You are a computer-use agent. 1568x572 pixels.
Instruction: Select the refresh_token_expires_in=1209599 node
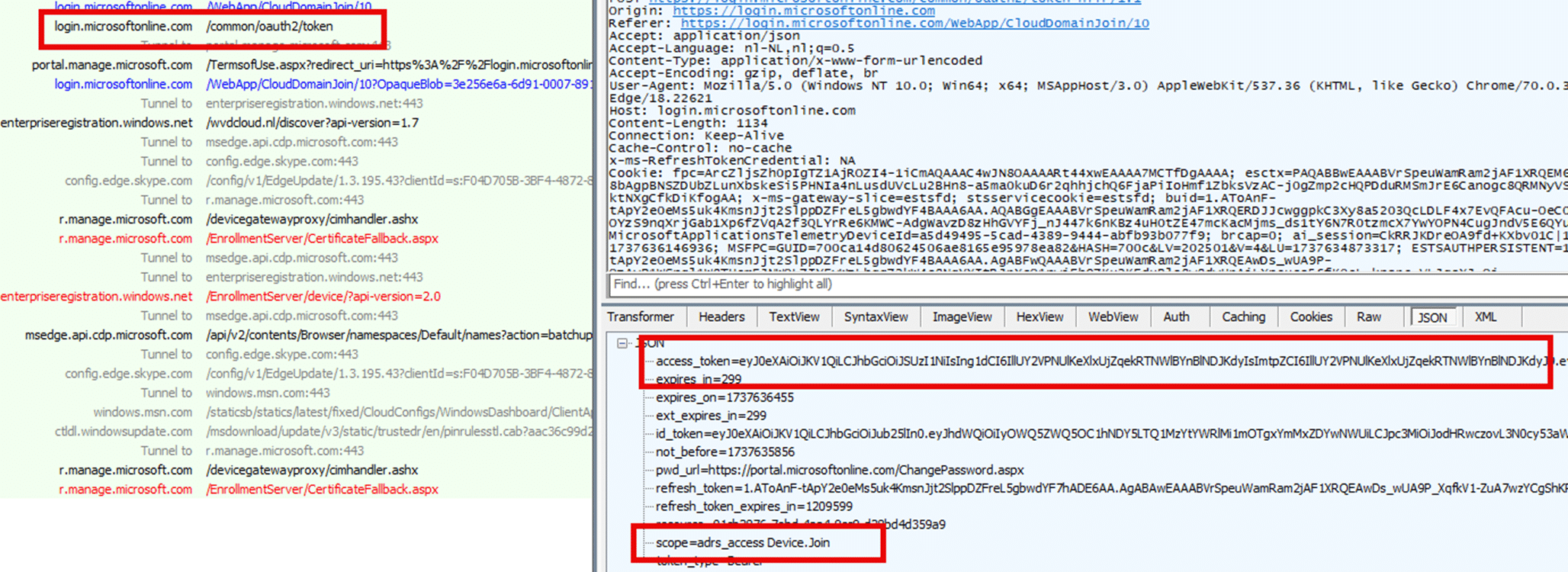pos(754,506)
